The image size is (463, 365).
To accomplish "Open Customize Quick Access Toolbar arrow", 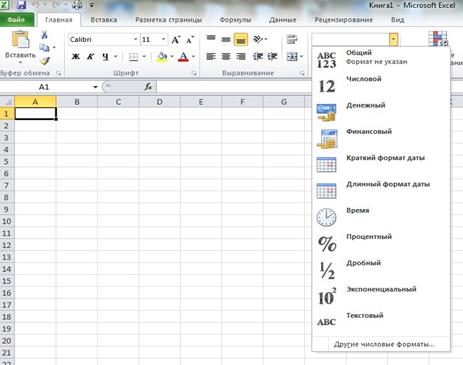I will (x=91, y=5).
